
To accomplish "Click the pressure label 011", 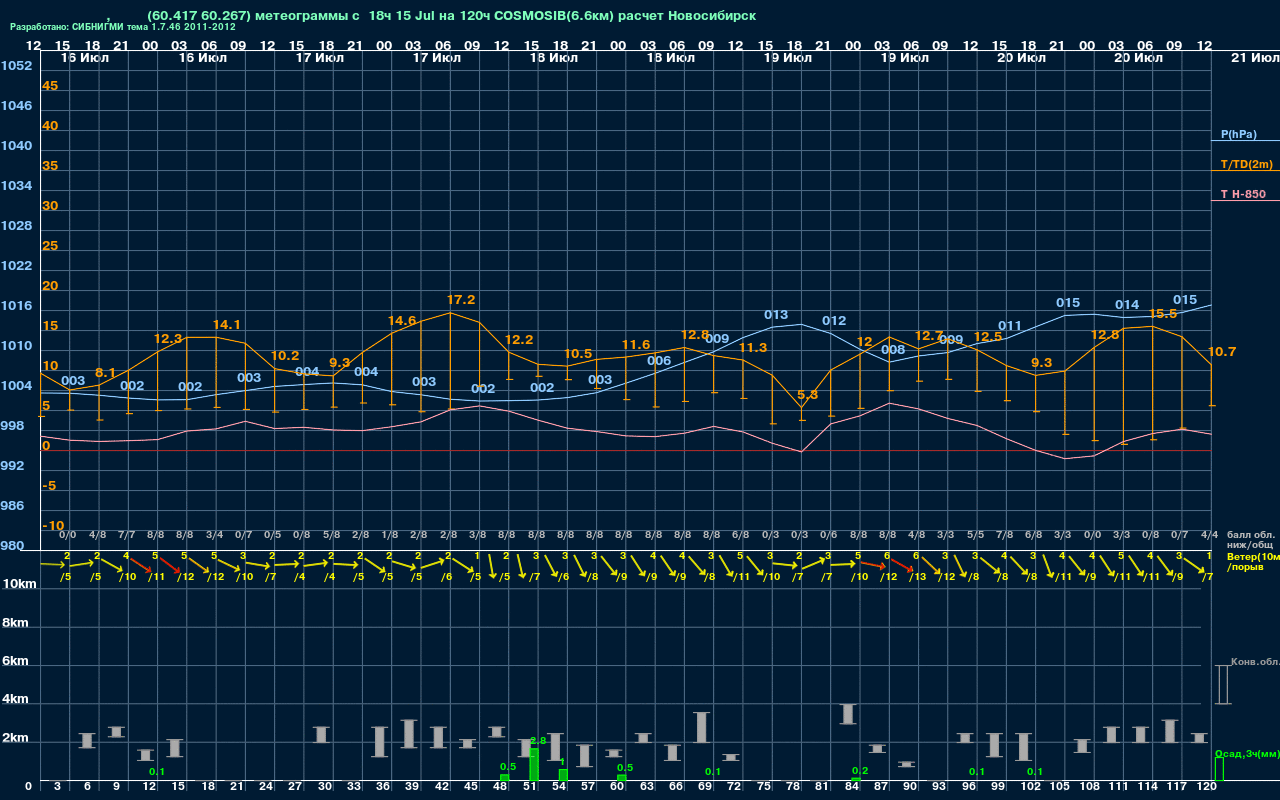I will pyautogui.click(x=1010, y=325).
